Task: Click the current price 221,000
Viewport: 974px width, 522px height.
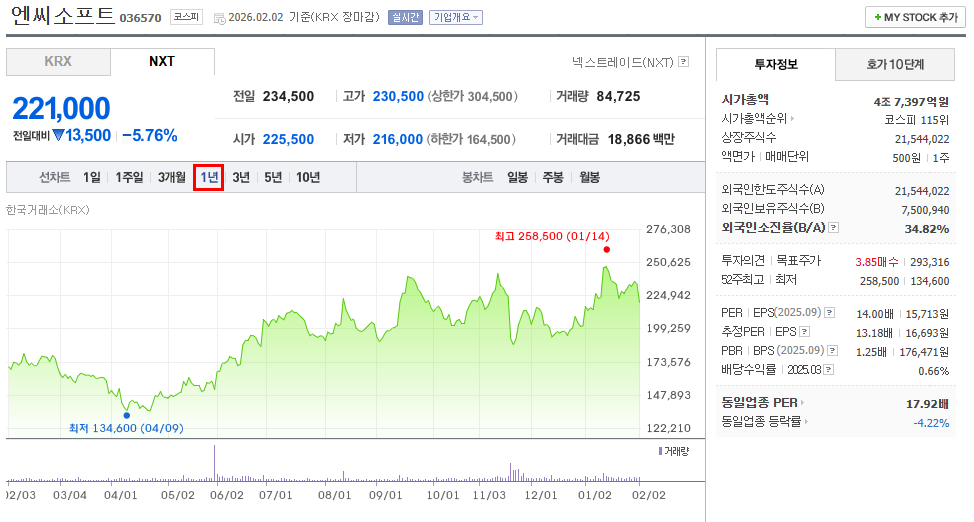Action: coord(61,109)
